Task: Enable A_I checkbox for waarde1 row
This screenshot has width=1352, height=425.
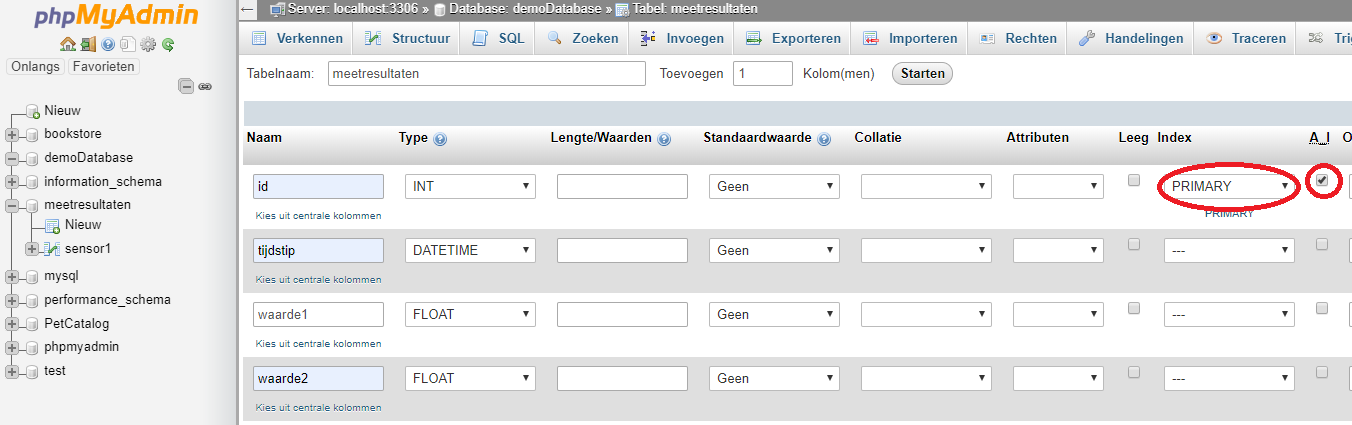Action: pos(1322,308)
